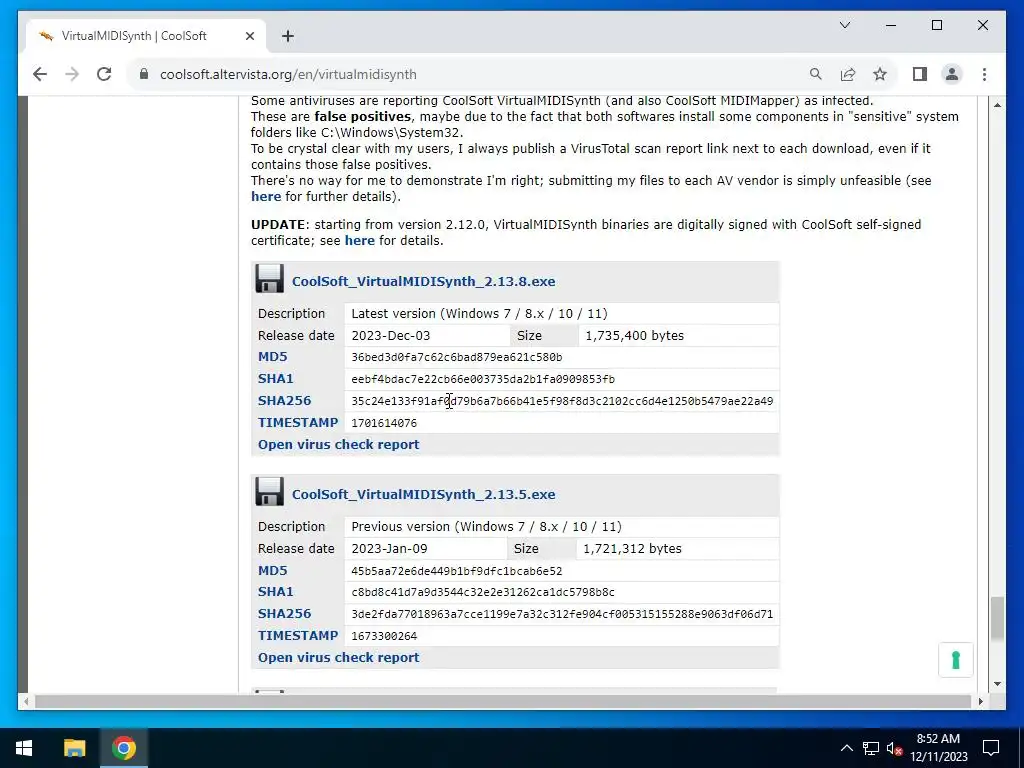
Task: Click SHA1 label of version 2.13.5
Action: coord(276,592)
